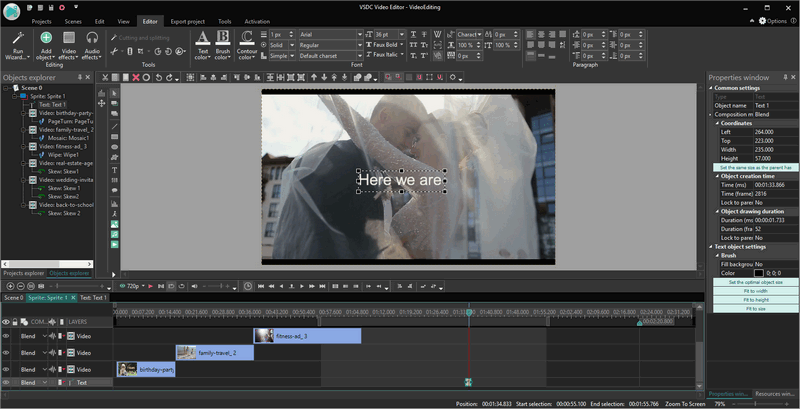Select the arrow cursor tool
This screenshot has height=409, width=800.
[114, 93]
